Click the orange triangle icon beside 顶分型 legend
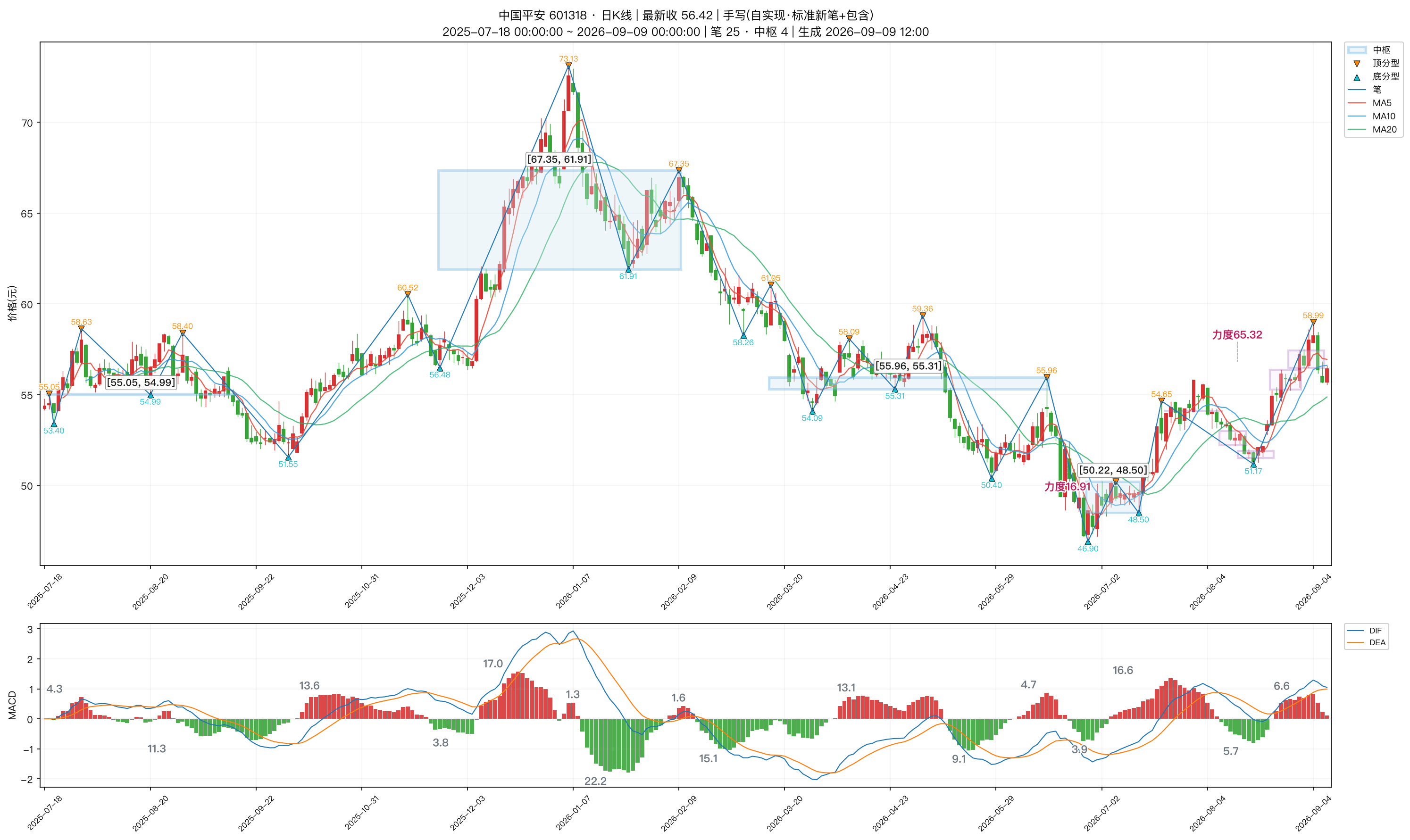 [1357, 63]
